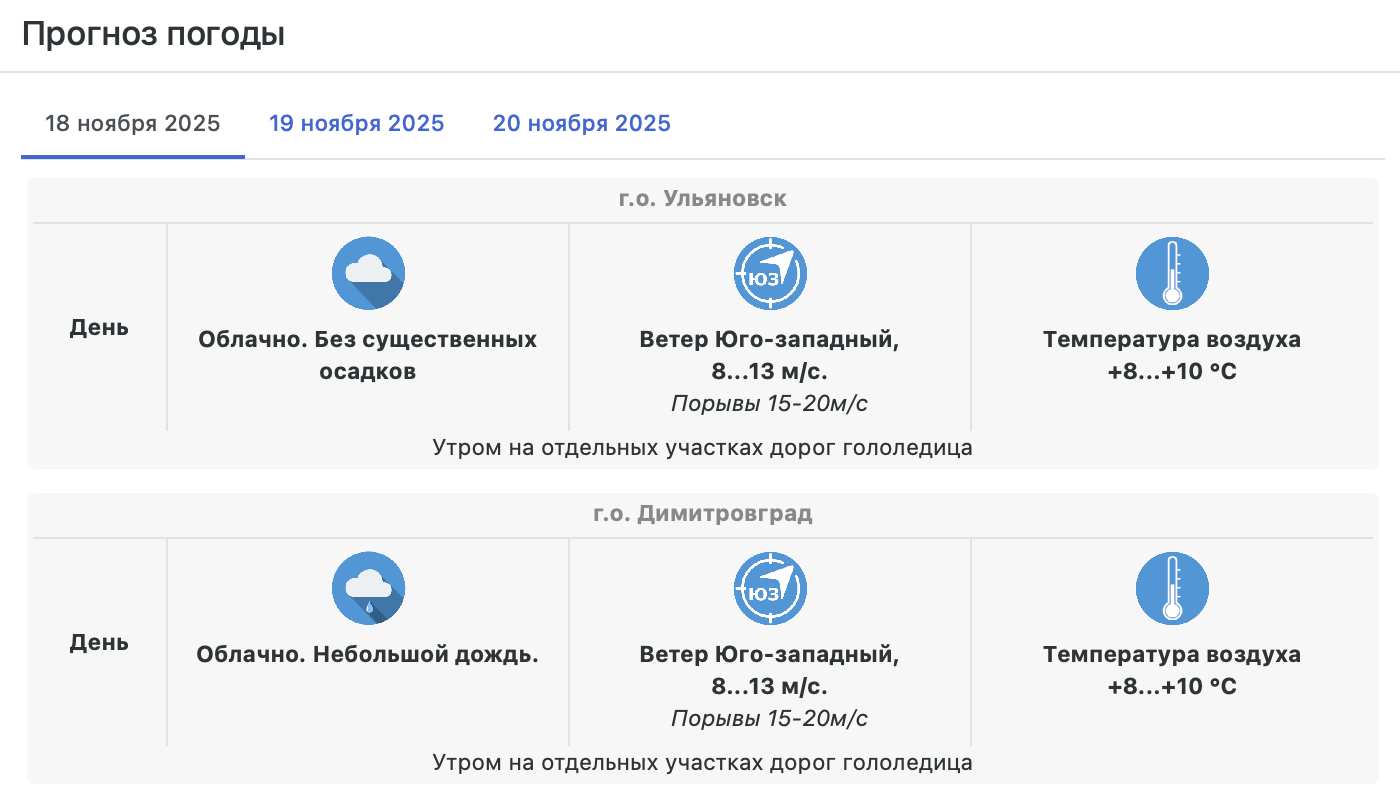The image size is (1400, 804).
Task: Click the Облачно. Небольшой дождь text
Action: point(368,655)
